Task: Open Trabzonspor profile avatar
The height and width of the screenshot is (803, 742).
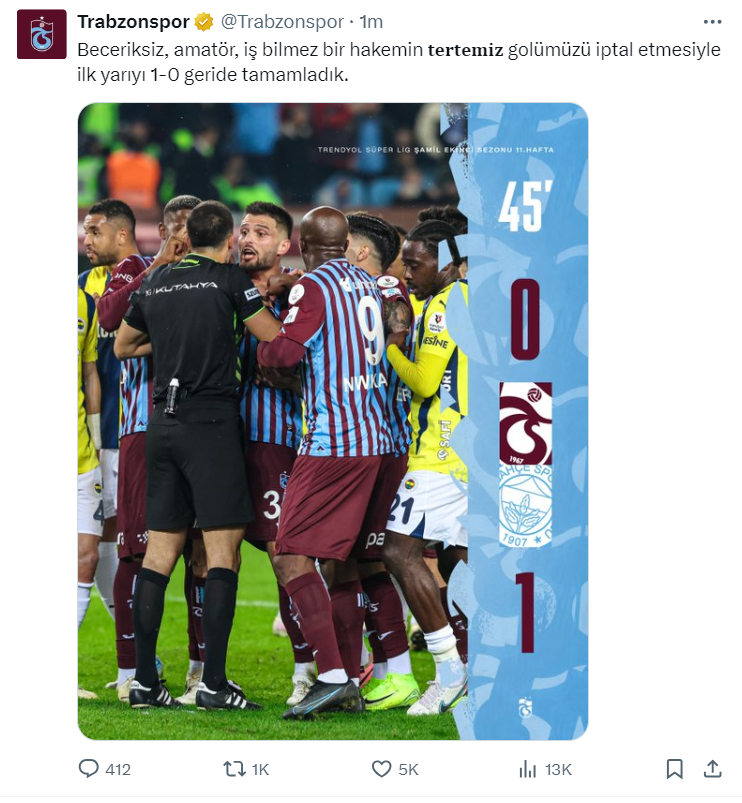Action: click(41, 34)
